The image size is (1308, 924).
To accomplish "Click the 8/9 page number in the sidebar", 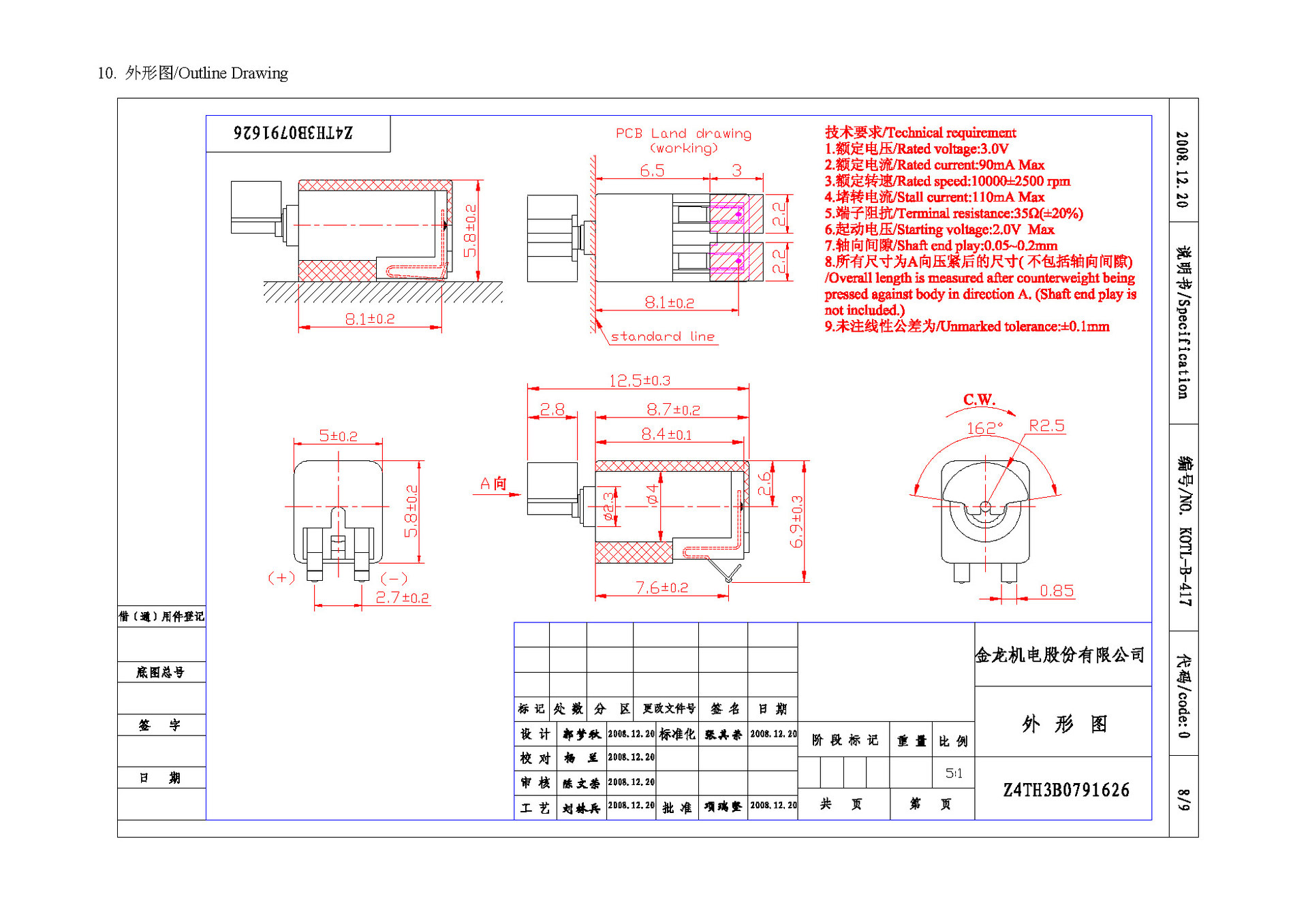I will 1183,799.
